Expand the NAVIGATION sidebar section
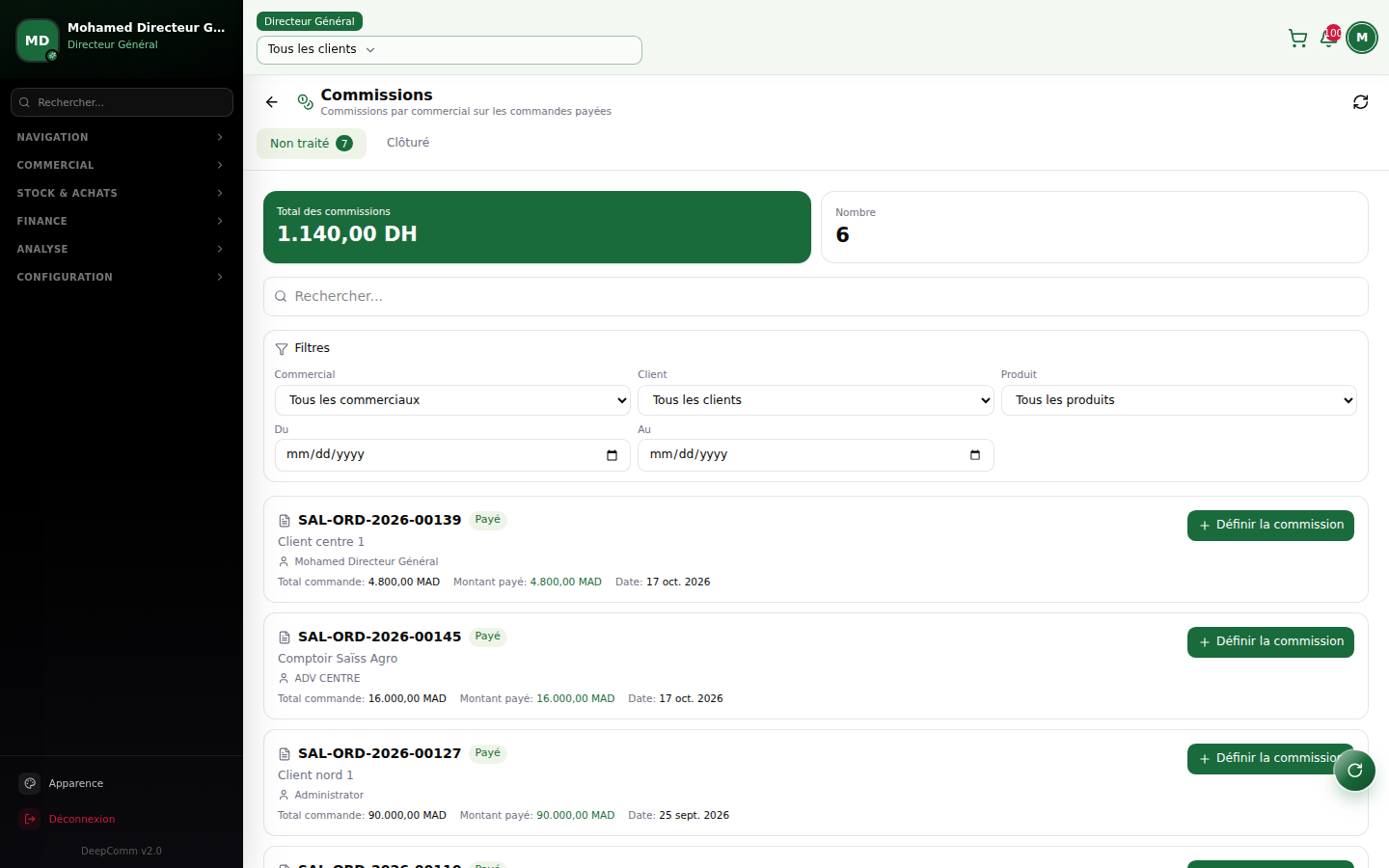This screenshot has height=868, width=1389. pos(122,137)
